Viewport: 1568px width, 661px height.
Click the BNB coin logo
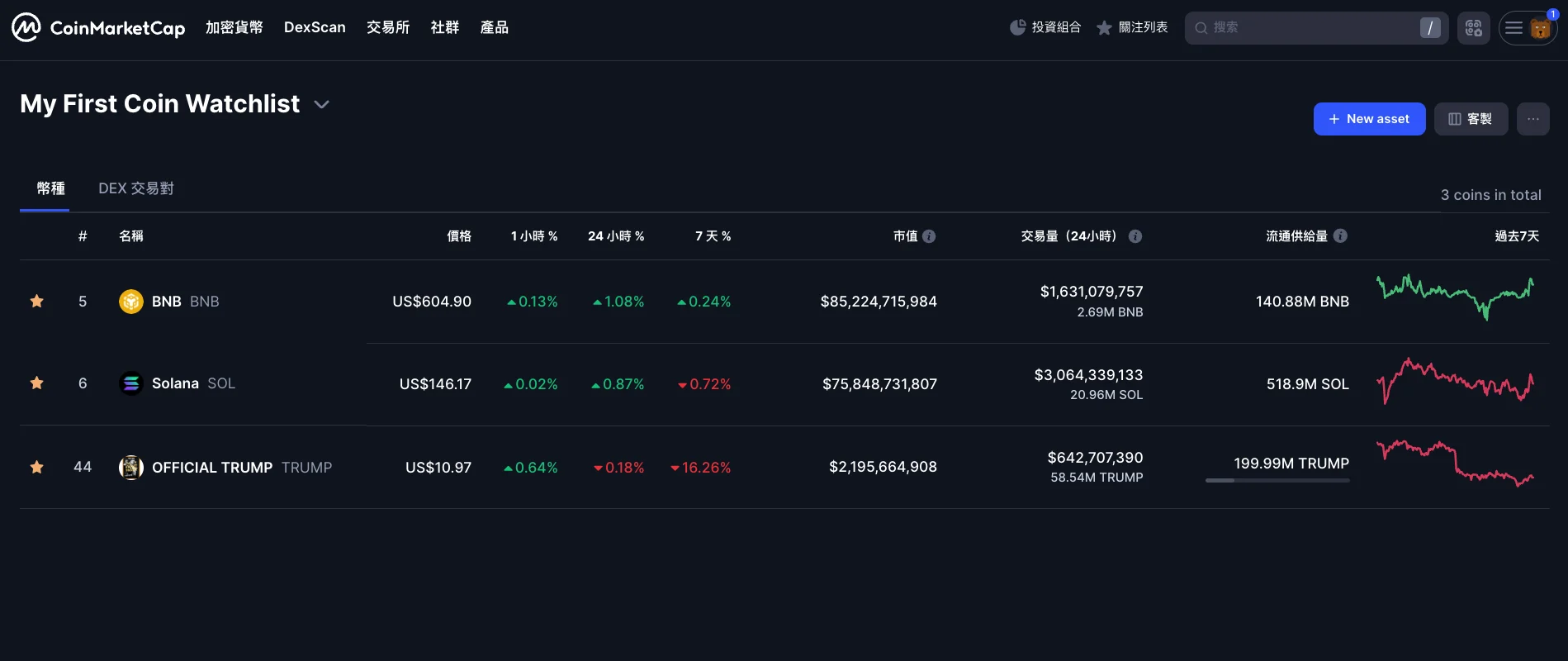131,302
